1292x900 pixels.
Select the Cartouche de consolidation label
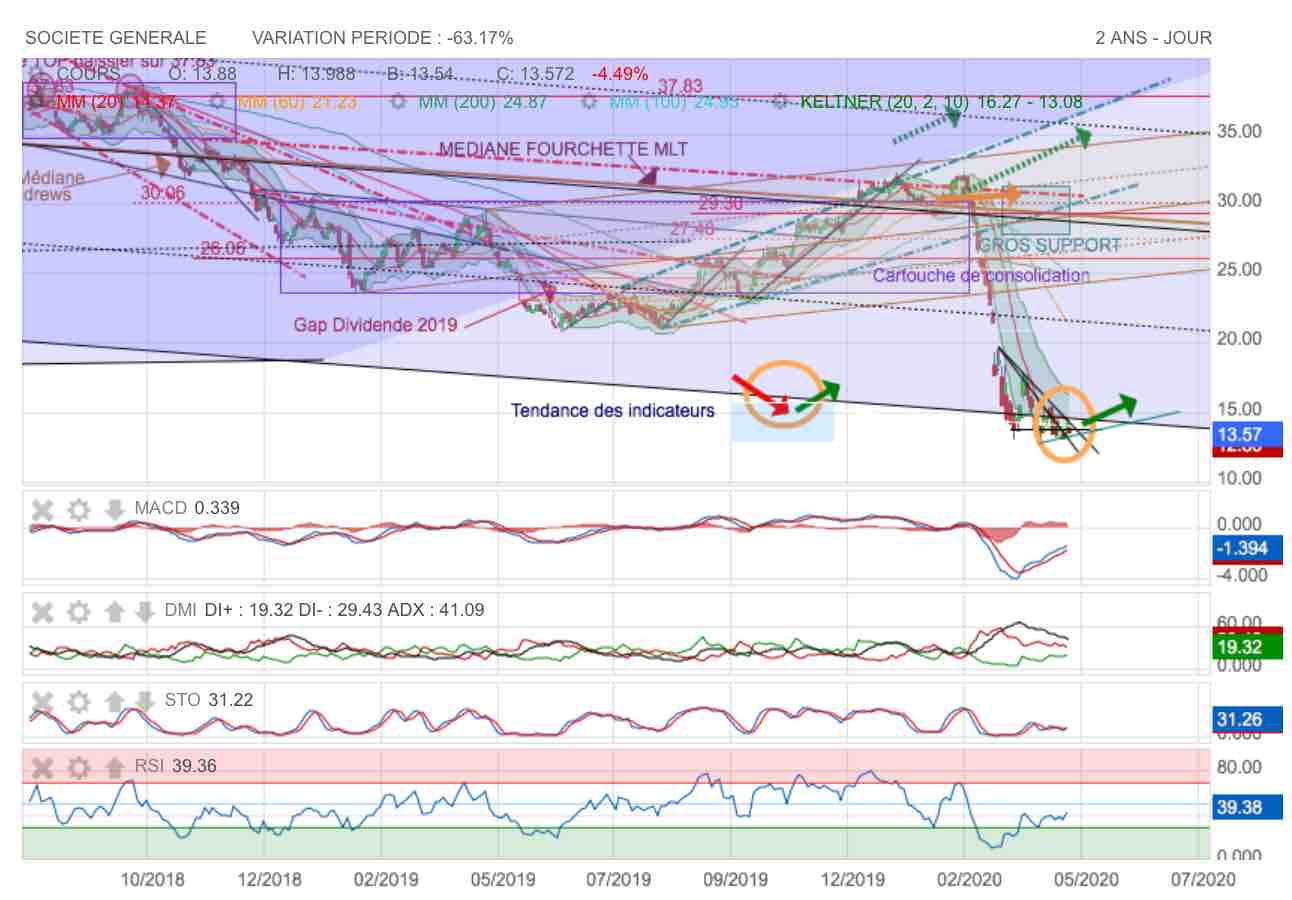point(982,275)
